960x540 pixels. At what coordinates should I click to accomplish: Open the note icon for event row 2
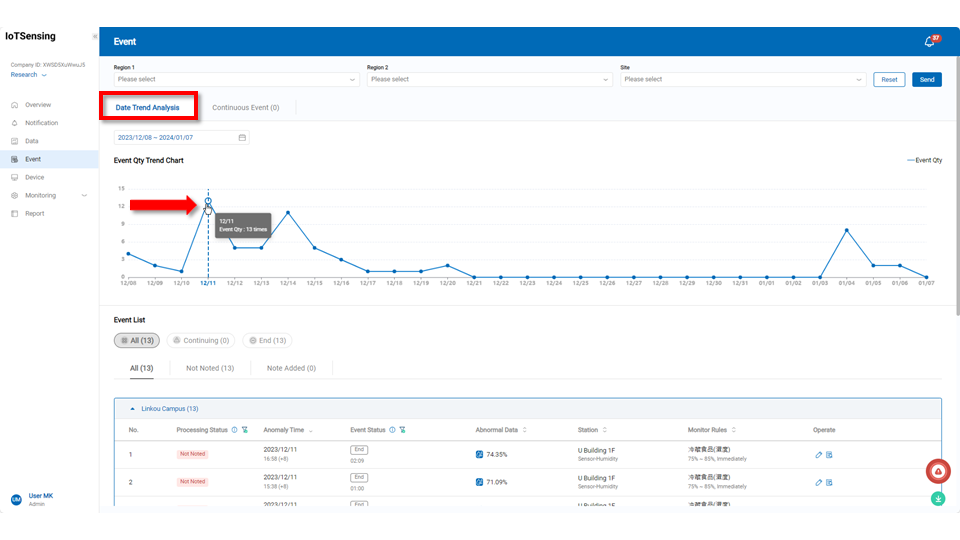click(x=829, y=482)
